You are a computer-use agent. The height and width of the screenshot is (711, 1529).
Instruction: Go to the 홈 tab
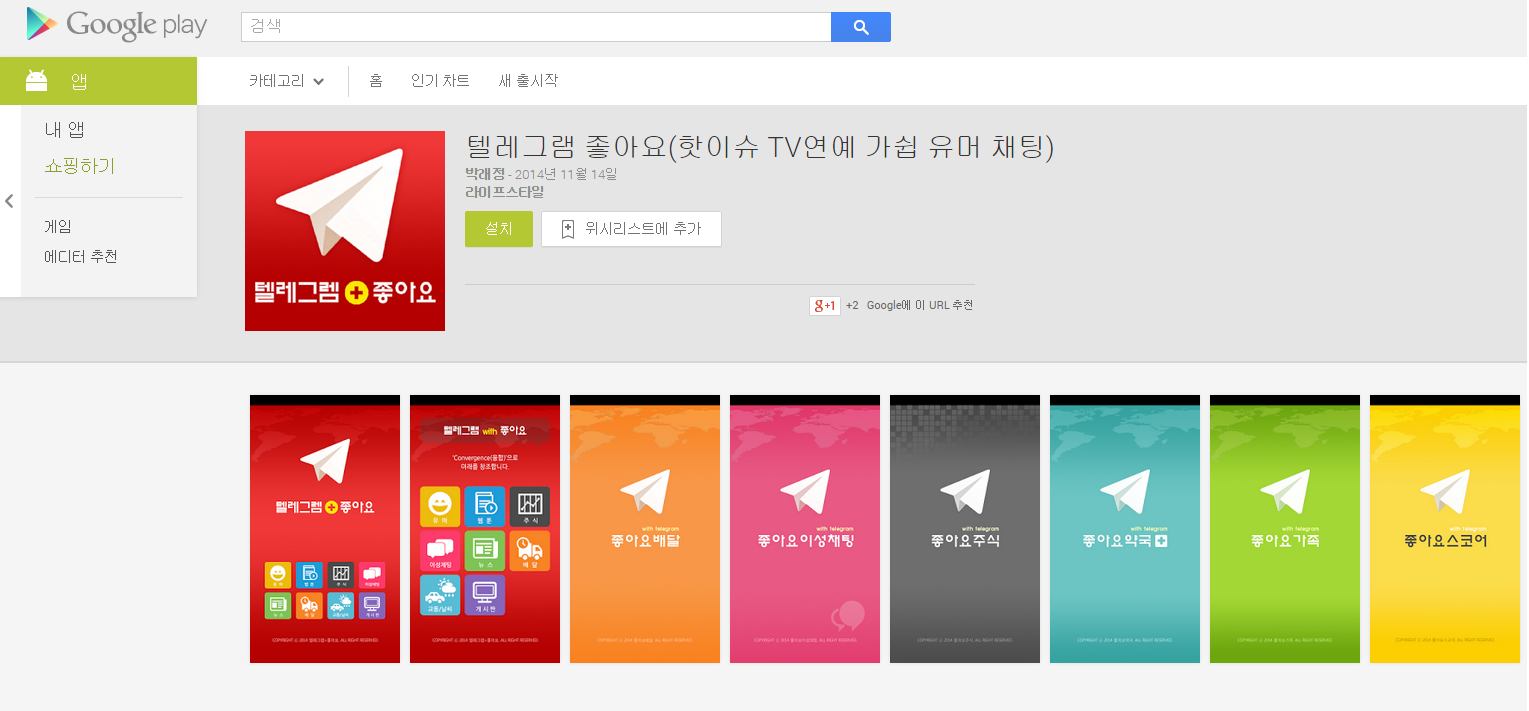[376, 81]
